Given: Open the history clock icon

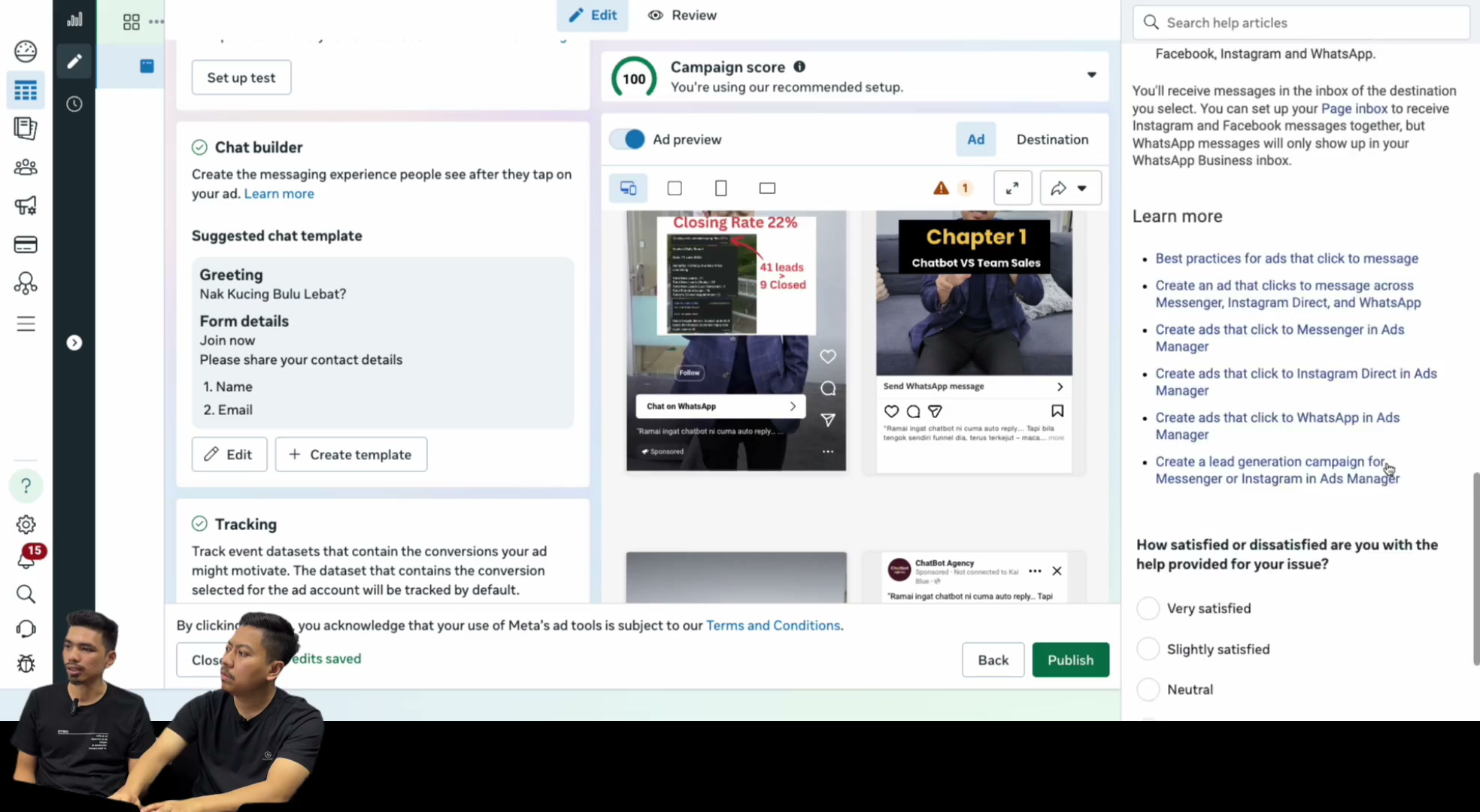Looking at the screenshot, I should click(x=74, y=104).
